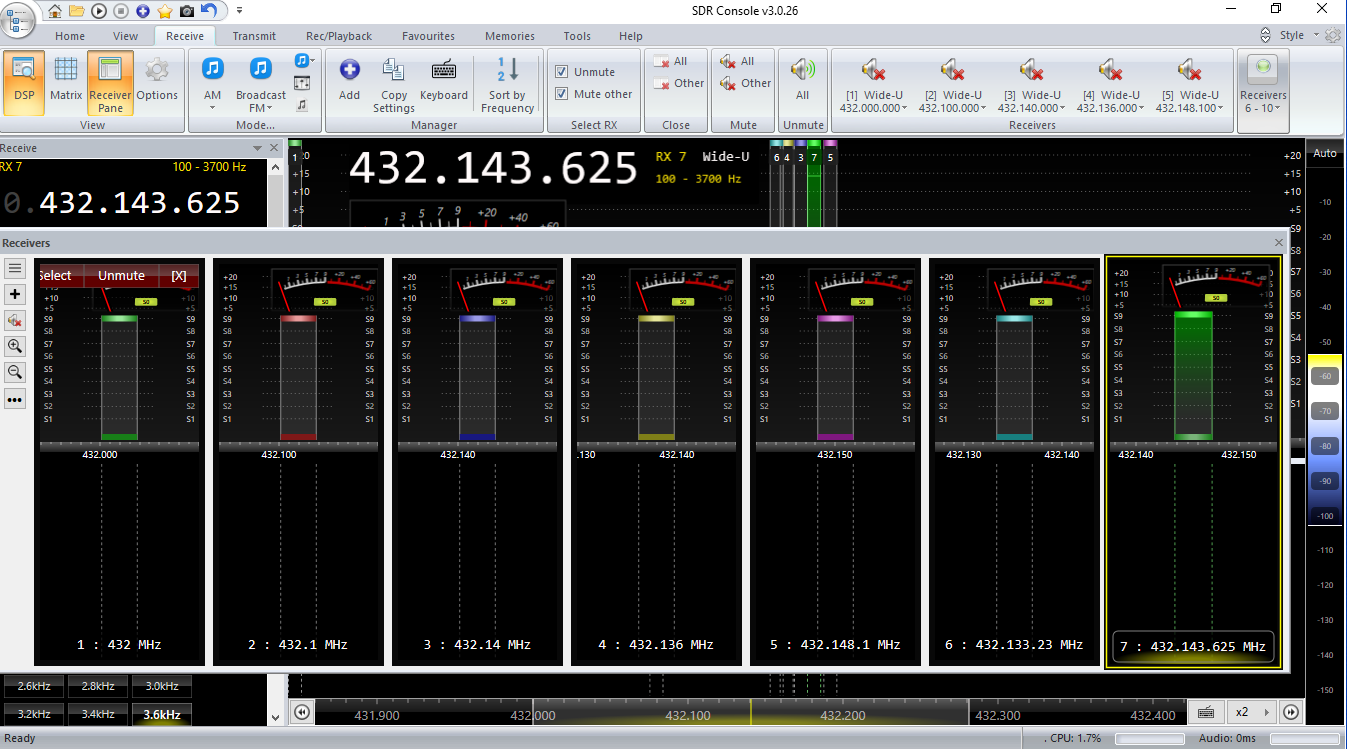
Task: Click the frequency span bar at 432.100
Action: (687, 716)
